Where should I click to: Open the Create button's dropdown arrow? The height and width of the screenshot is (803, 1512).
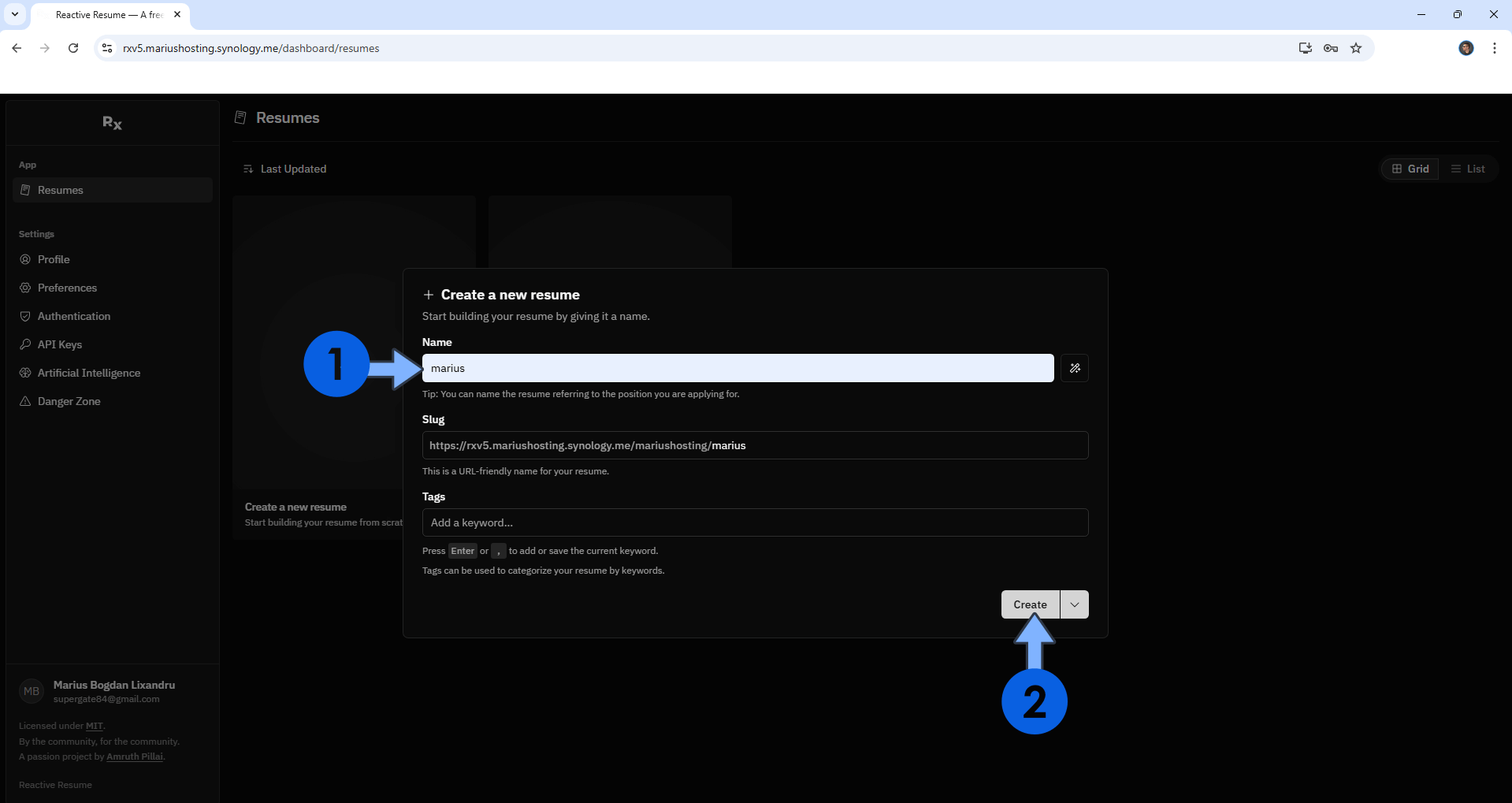coord(1074,604)
